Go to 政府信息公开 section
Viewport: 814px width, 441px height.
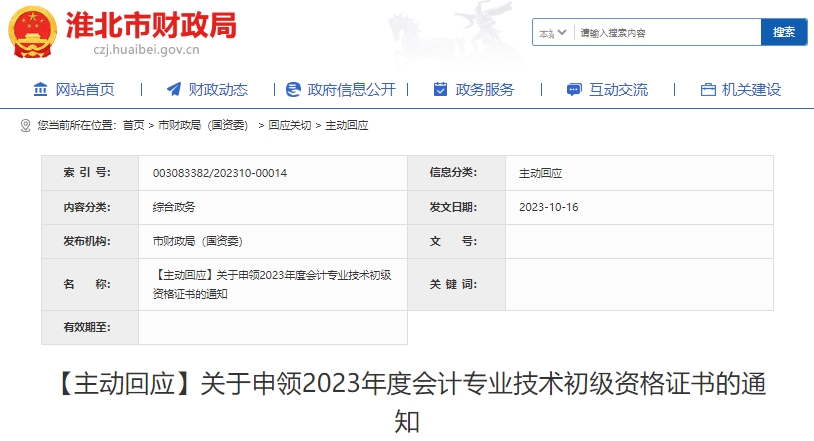(x=352, y=90)
